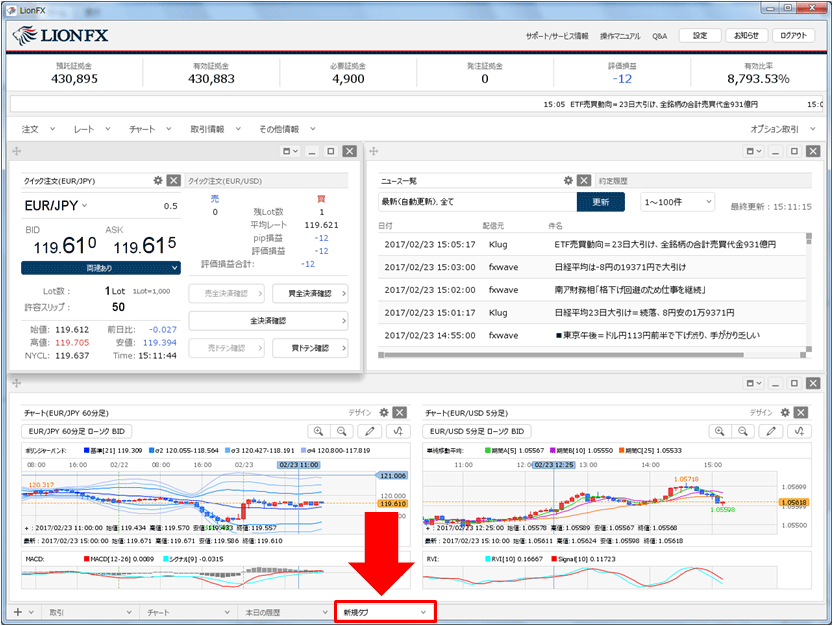
Task: Maximize the news panel
Action: (x=794, y=151)
